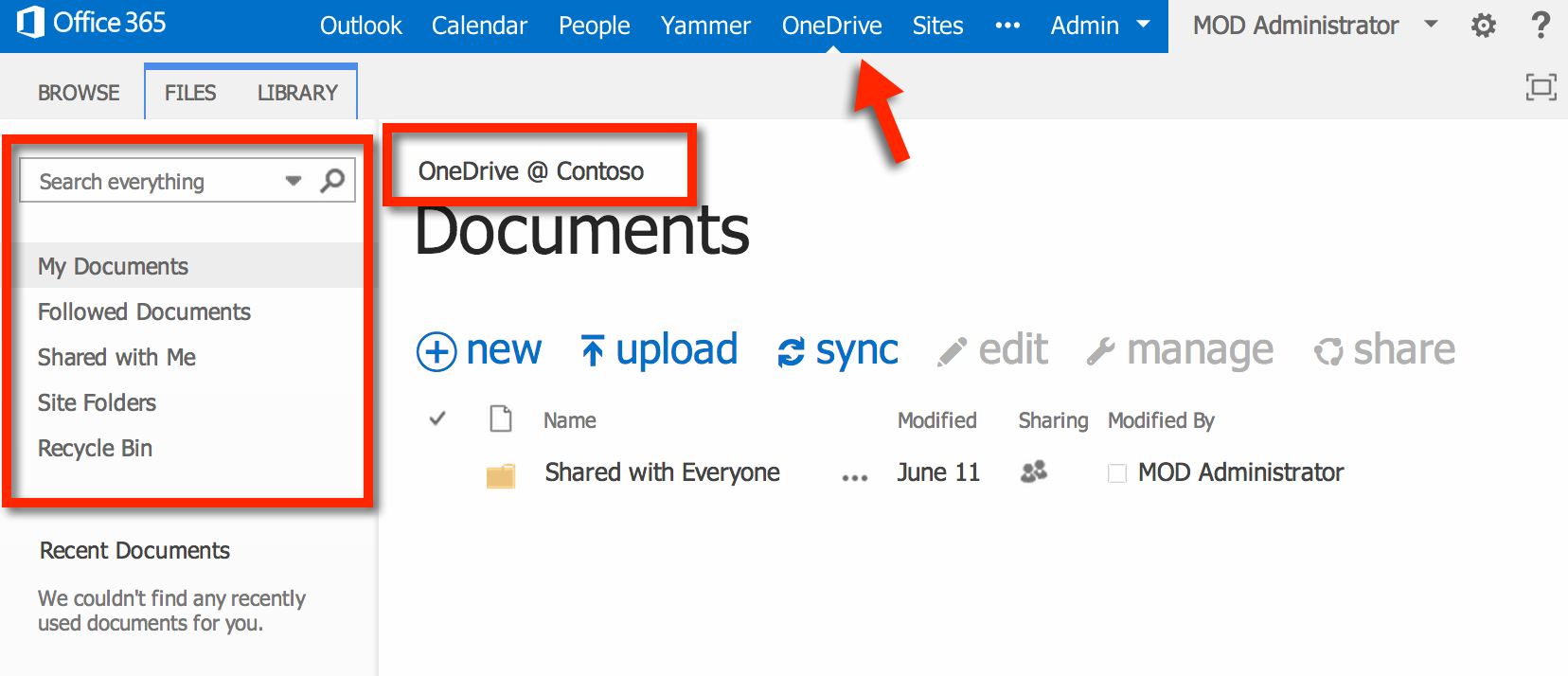
Task: Open Yammer from the top navigation
Action: click(705, 26)
